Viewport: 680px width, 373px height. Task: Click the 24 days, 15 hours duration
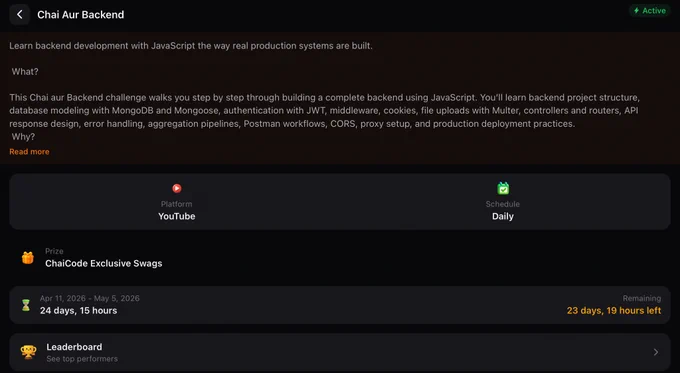tap(78, 311)
